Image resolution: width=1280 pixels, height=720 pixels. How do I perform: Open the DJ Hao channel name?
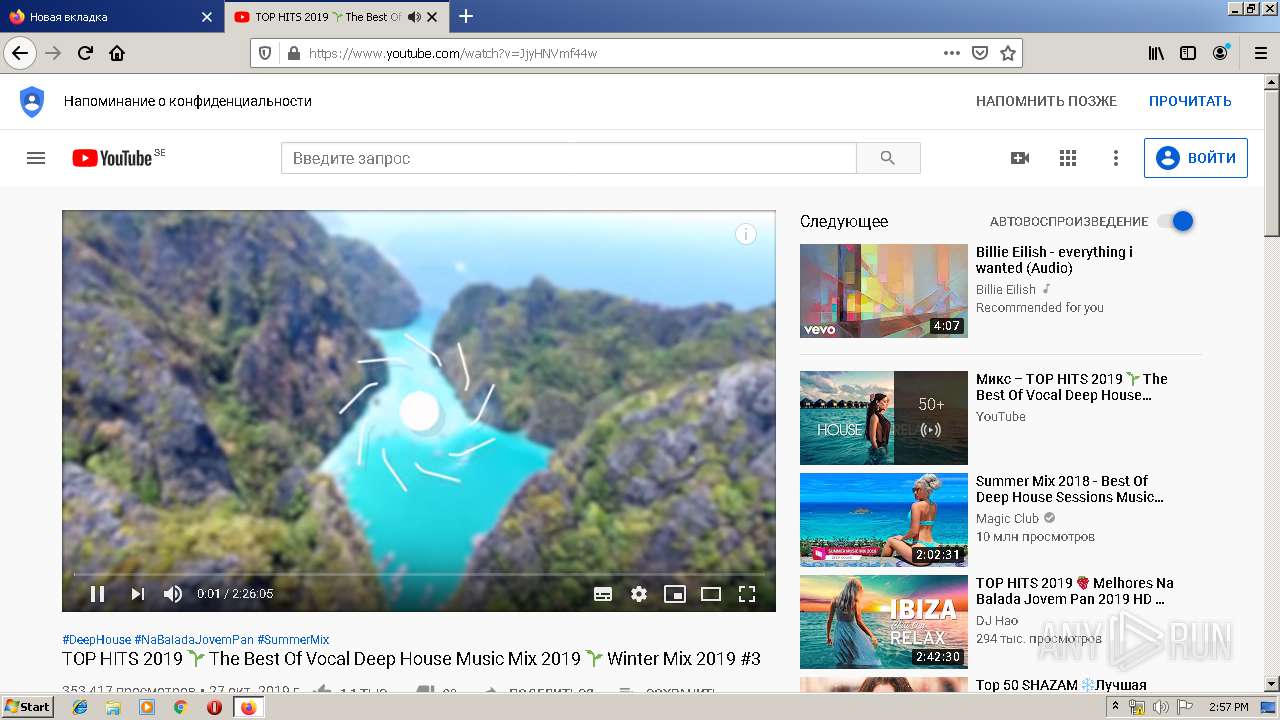tap(997, 621)
